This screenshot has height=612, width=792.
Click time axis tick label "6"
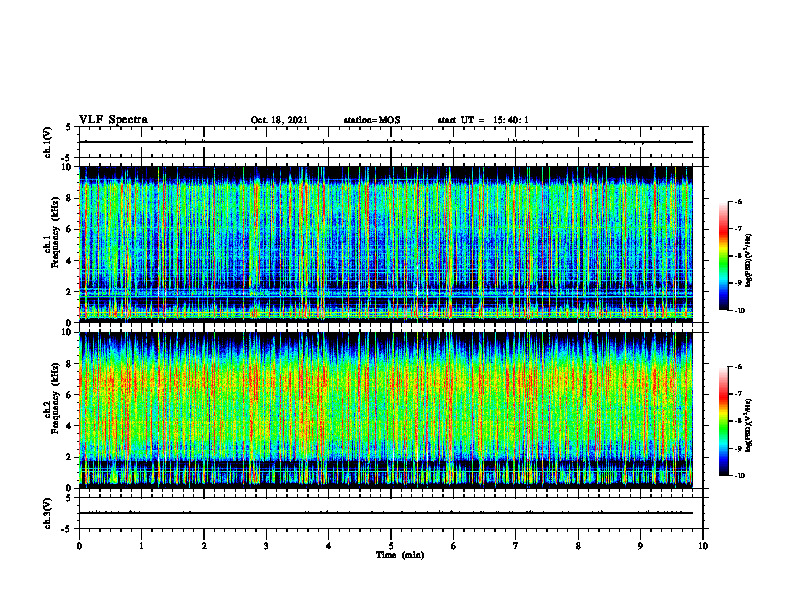click(x=453, y=546)
